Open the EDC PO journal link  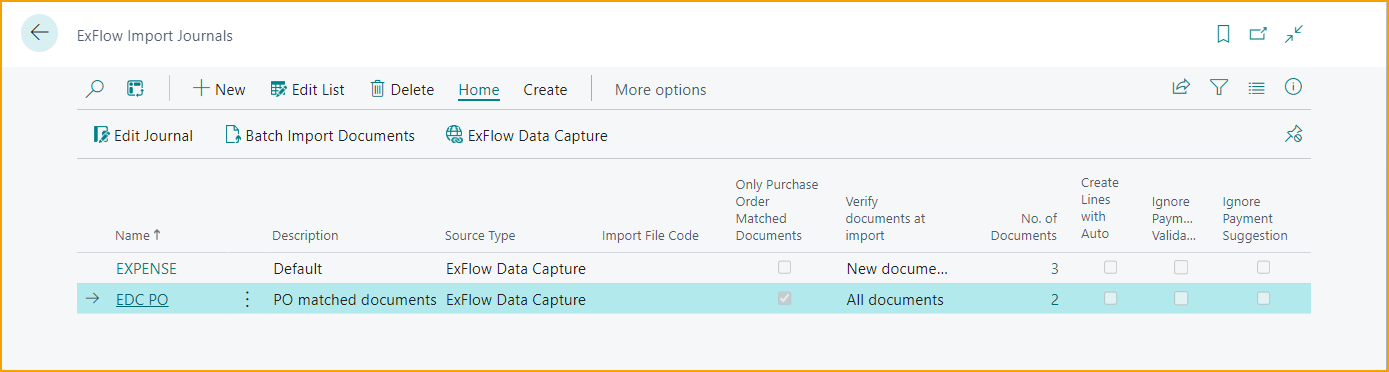(x=142, y=299)
